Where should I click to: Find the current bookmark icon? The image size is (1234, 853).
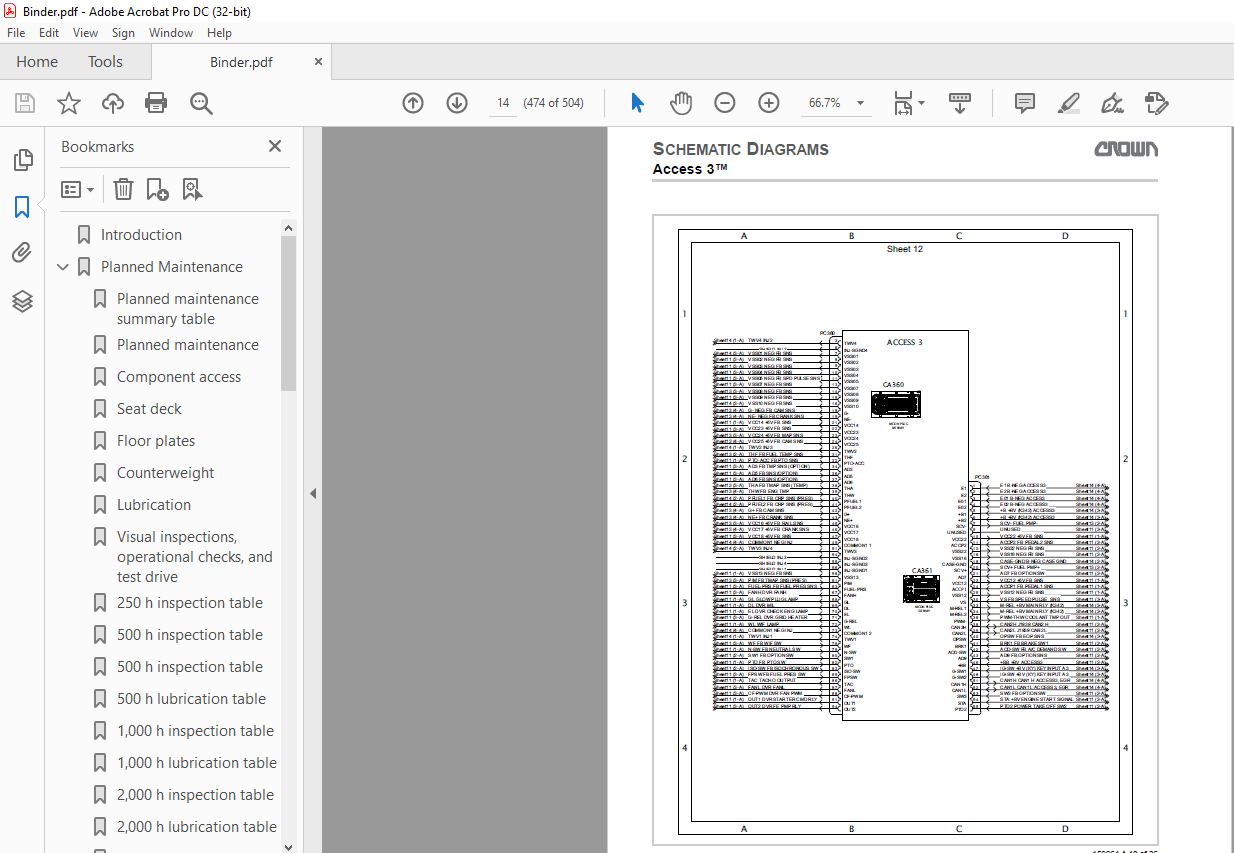coord(192,189)
